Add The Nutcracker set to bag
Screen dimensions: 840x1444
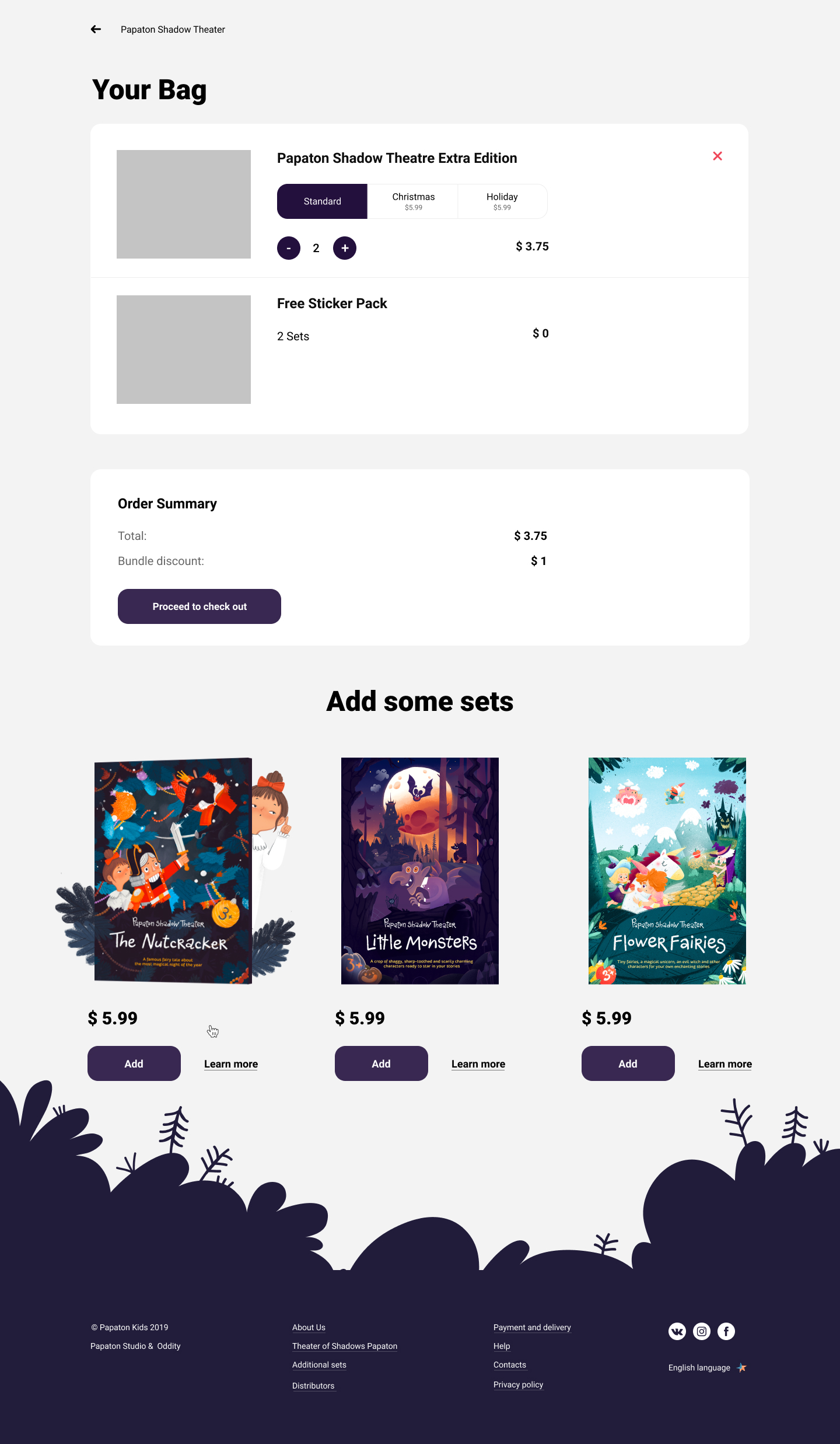coord(134,1063)
